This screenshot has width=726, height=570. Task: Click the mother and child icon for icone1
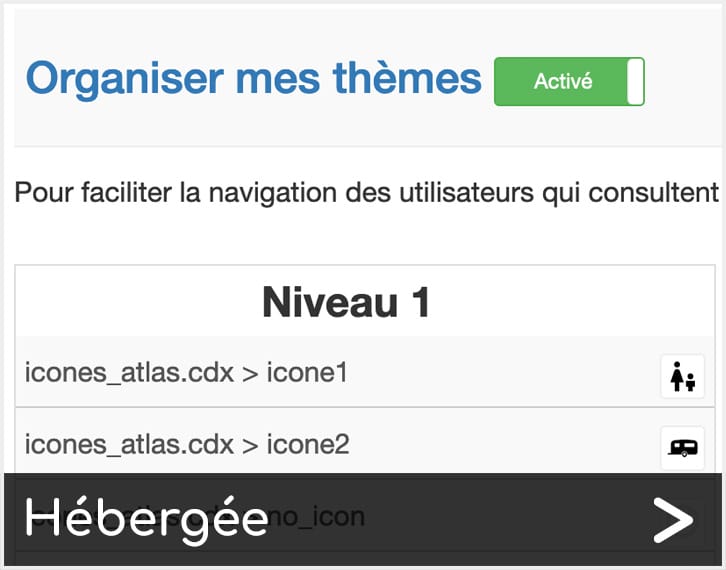(x=682, y=376)
